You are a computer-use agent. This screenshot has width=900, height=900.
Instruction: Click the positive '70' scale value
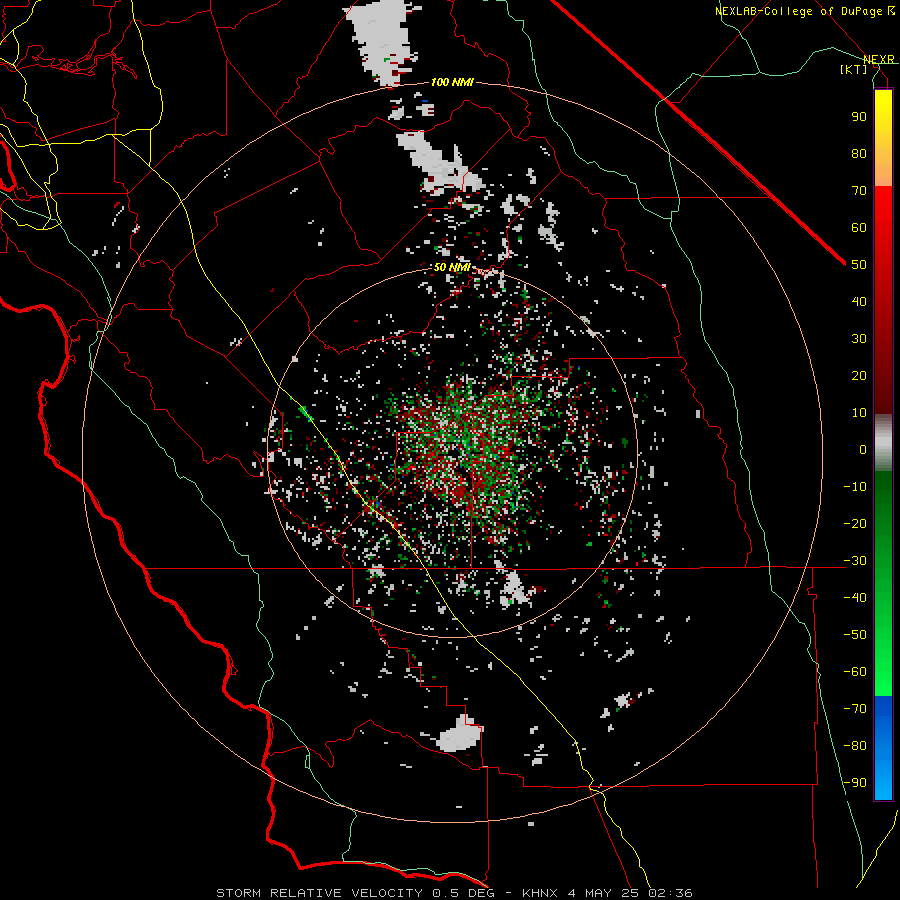(x=859, y=191)
